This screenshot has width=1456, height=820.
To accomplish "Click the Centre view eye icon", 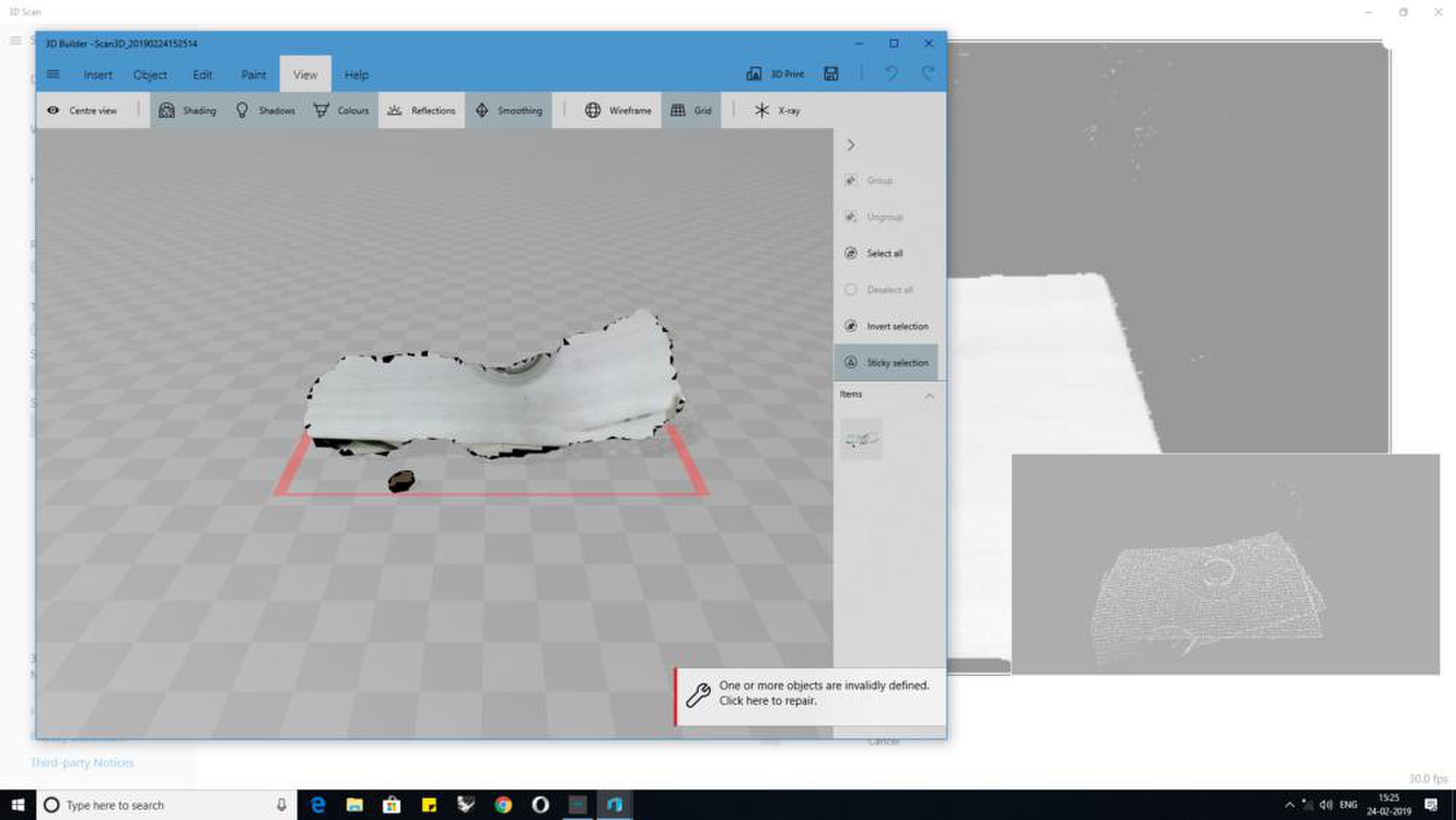I will tap(53, 111).
